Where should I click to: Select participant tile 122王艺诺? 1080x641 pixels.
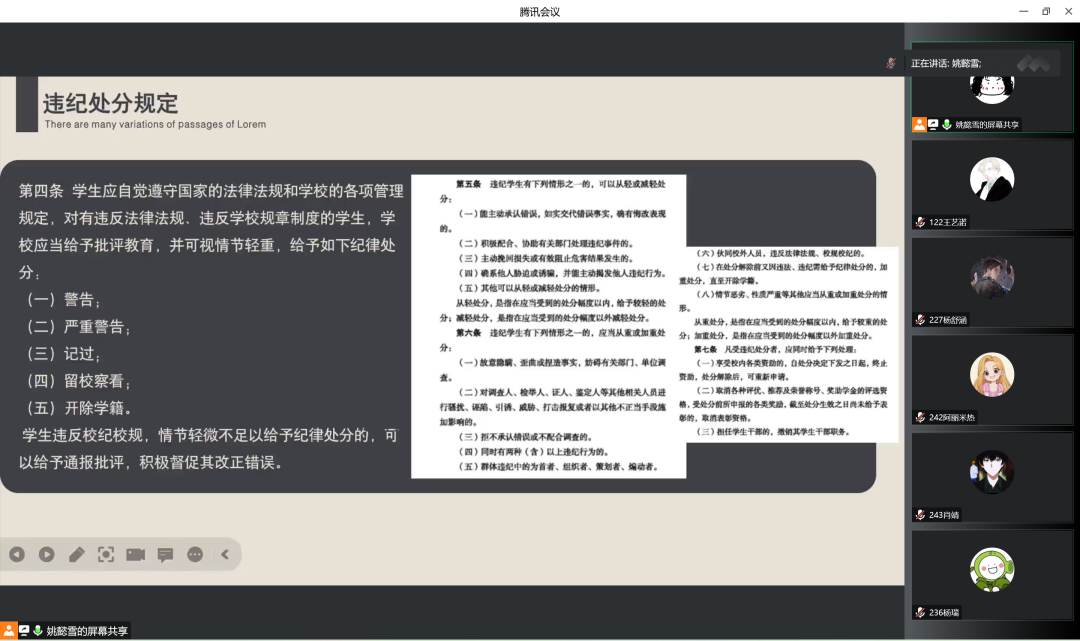coord(991,183)
